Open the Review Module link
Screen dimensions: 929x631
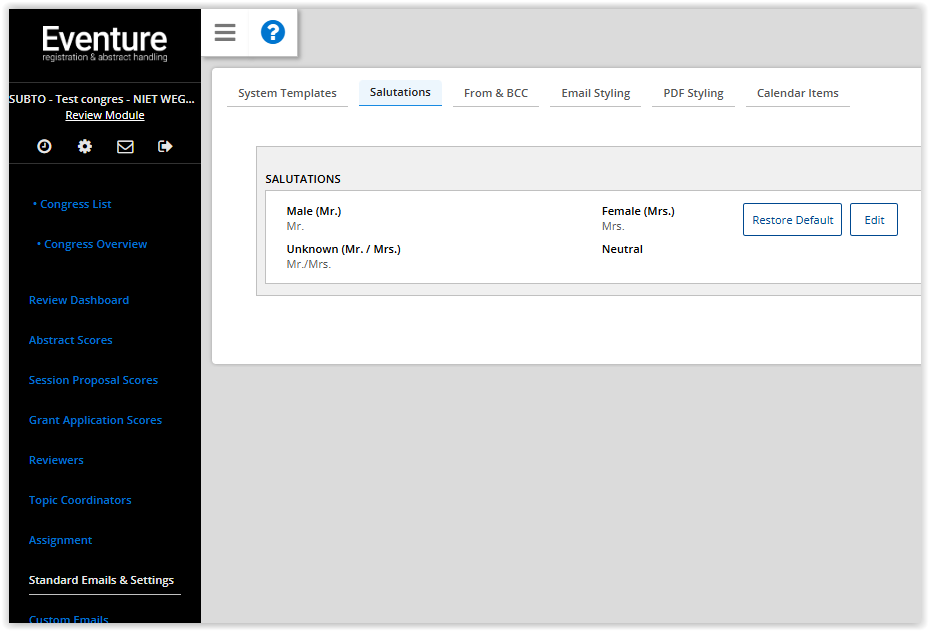point(105,115)
